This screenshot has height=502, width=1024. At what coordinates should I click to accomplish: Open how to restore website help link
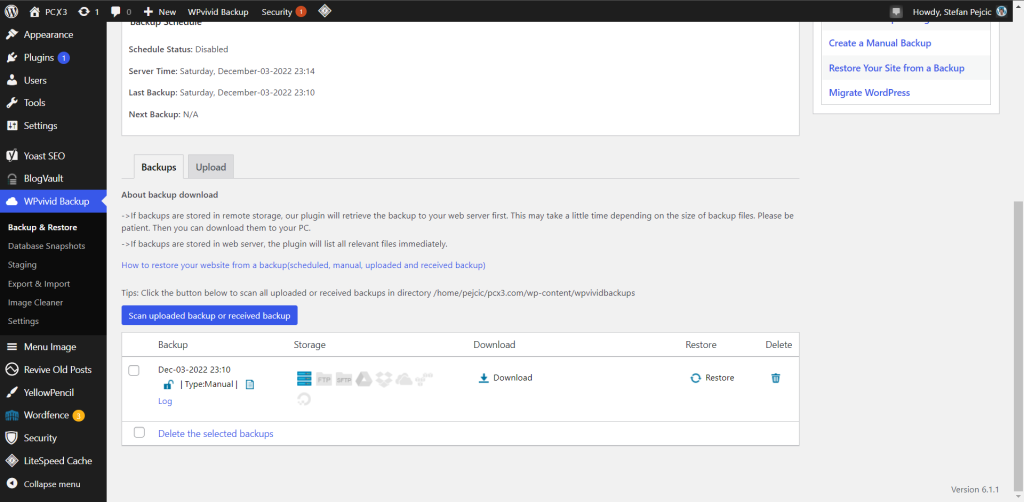click(304, 265)
